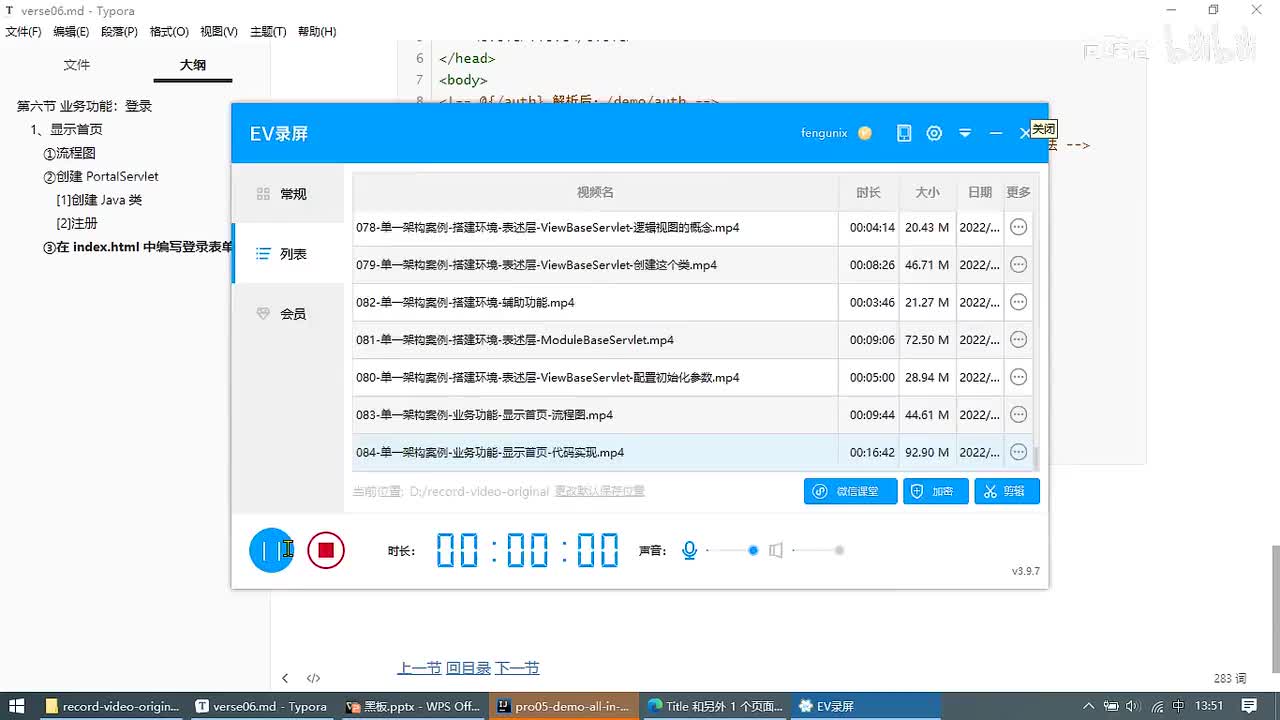This screenshot has width=1280, height=720.
Task: Click the 剪辑 button
Action: 1007,491
